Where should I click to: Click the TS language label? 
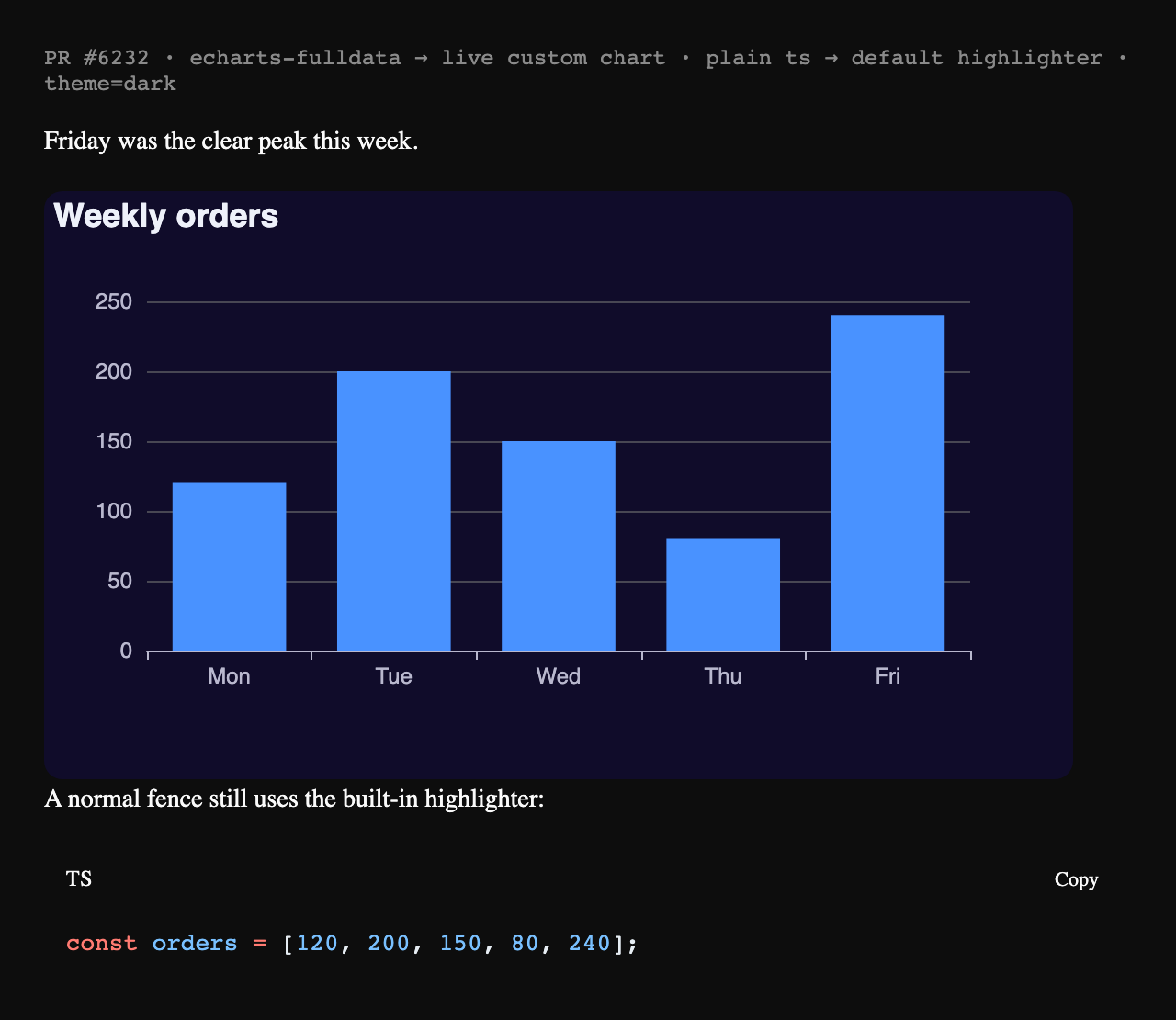(79, 879)
